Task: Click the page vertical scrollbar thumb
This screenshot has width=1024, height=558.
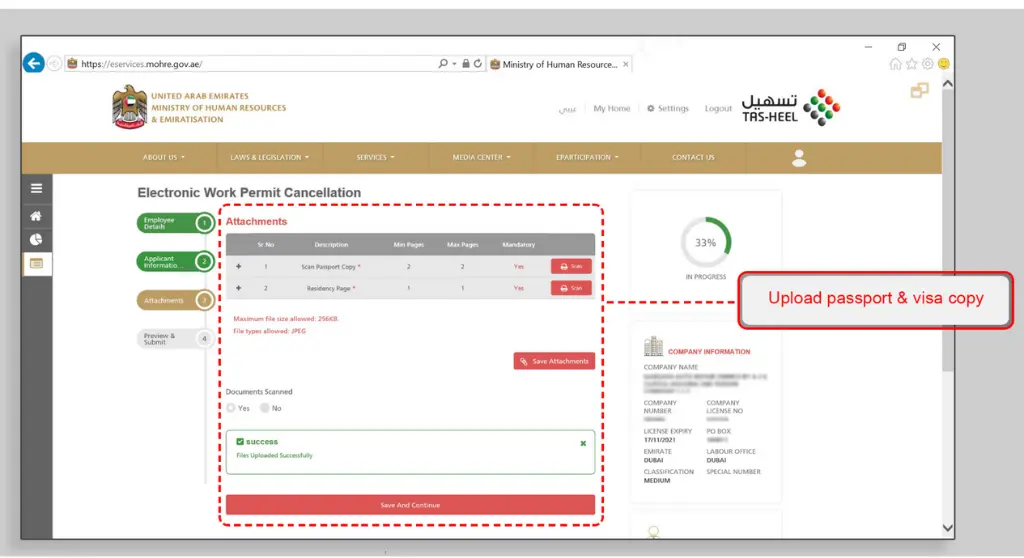Action: (948, 231)
